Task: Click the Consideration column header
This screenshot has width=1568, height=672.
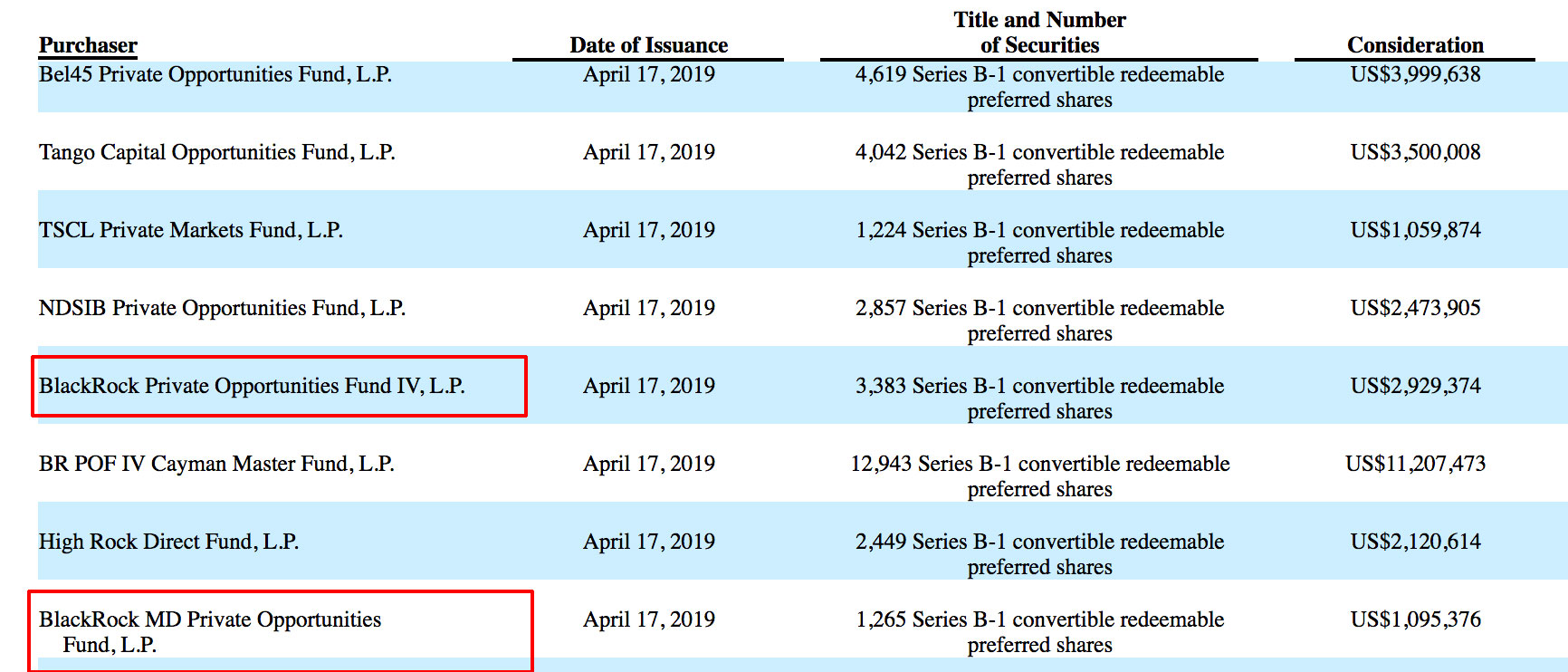Action: [1415, 45]
